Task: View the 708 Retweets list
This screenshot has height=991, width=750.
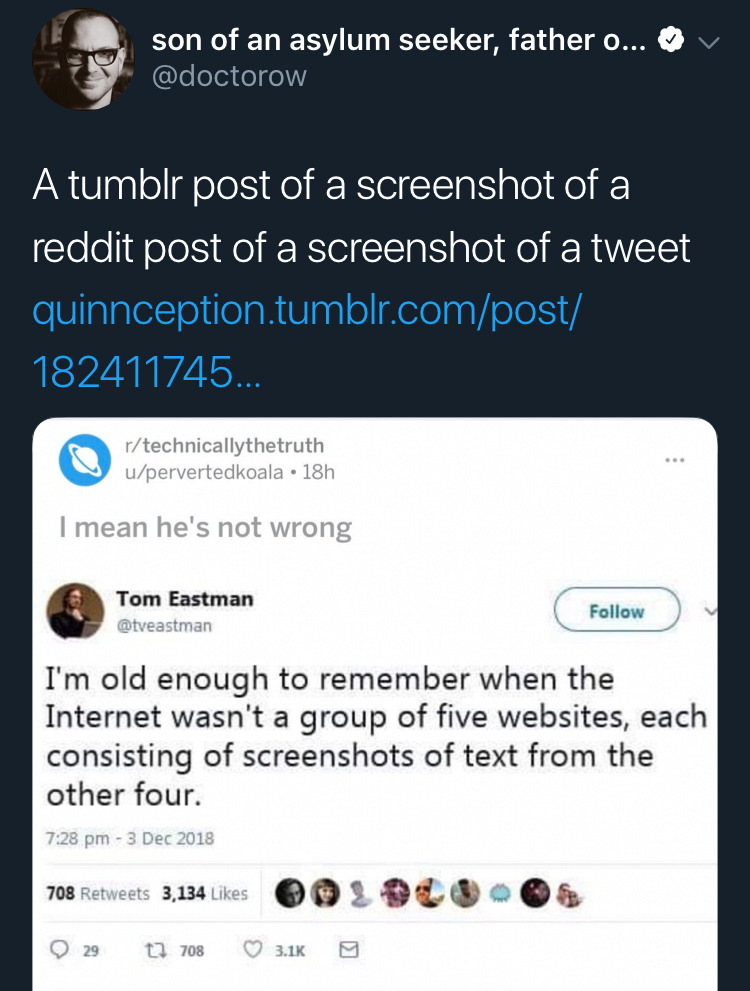Action: pos(99,893)
